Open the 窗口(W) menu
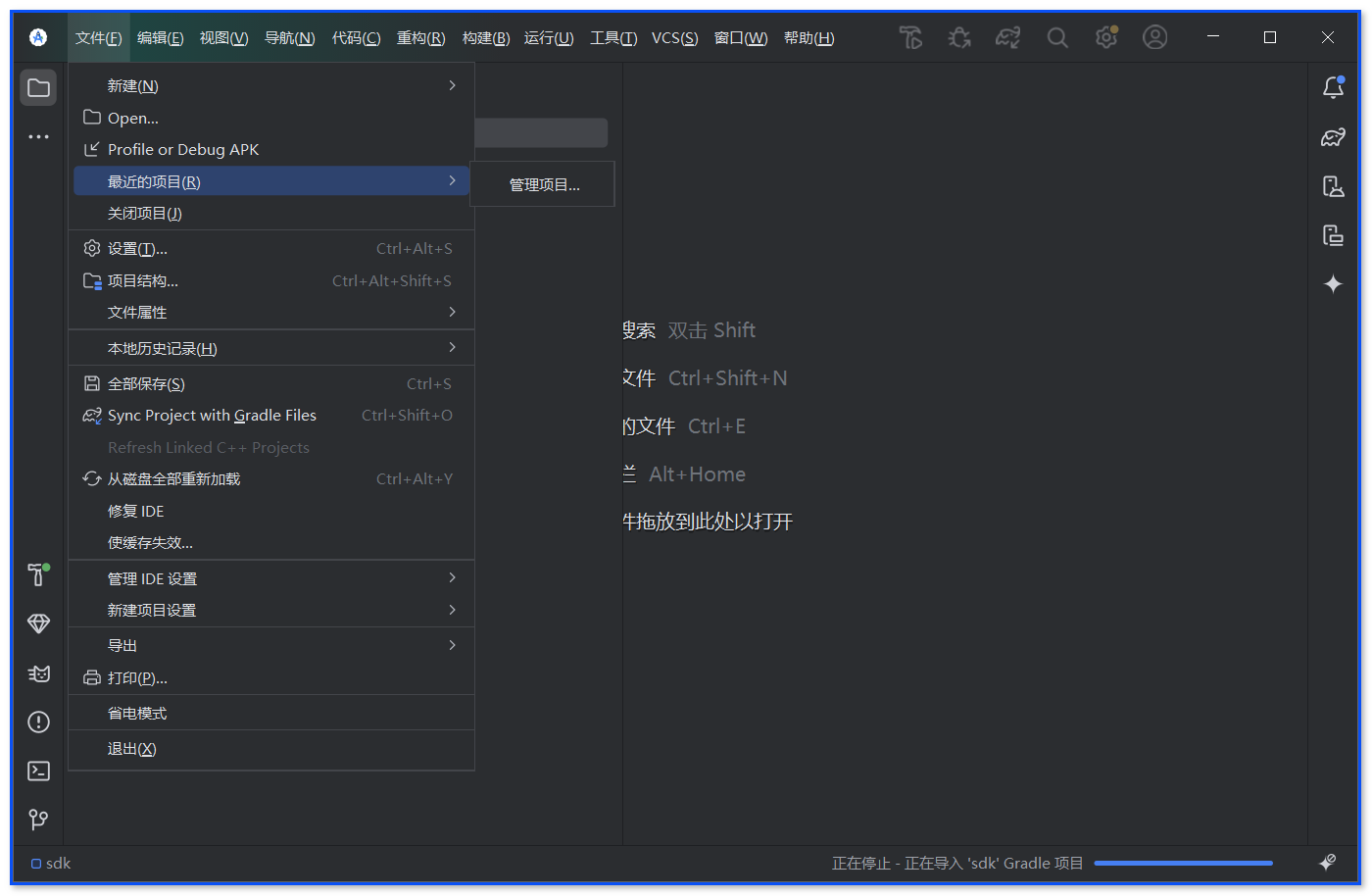 click(741, 38)
